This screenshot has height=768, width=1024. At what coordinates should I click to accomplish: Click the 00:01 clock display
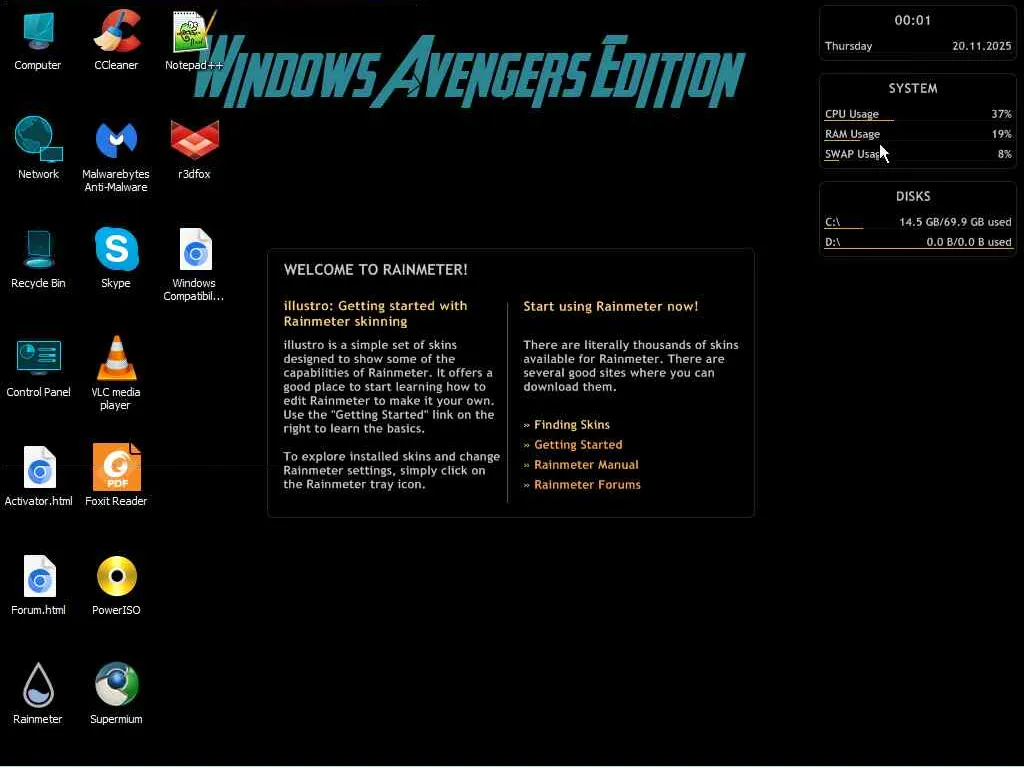[912, 20]
